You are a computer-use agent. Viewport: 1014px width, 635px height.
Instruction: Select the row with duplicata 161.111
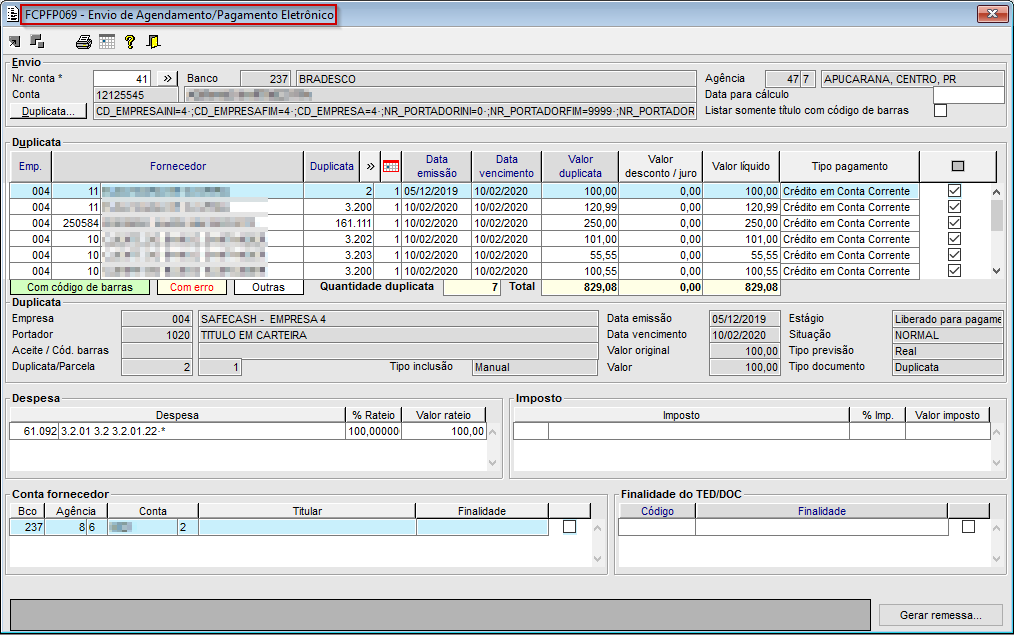pyautogui.click(x=464, y=223)
